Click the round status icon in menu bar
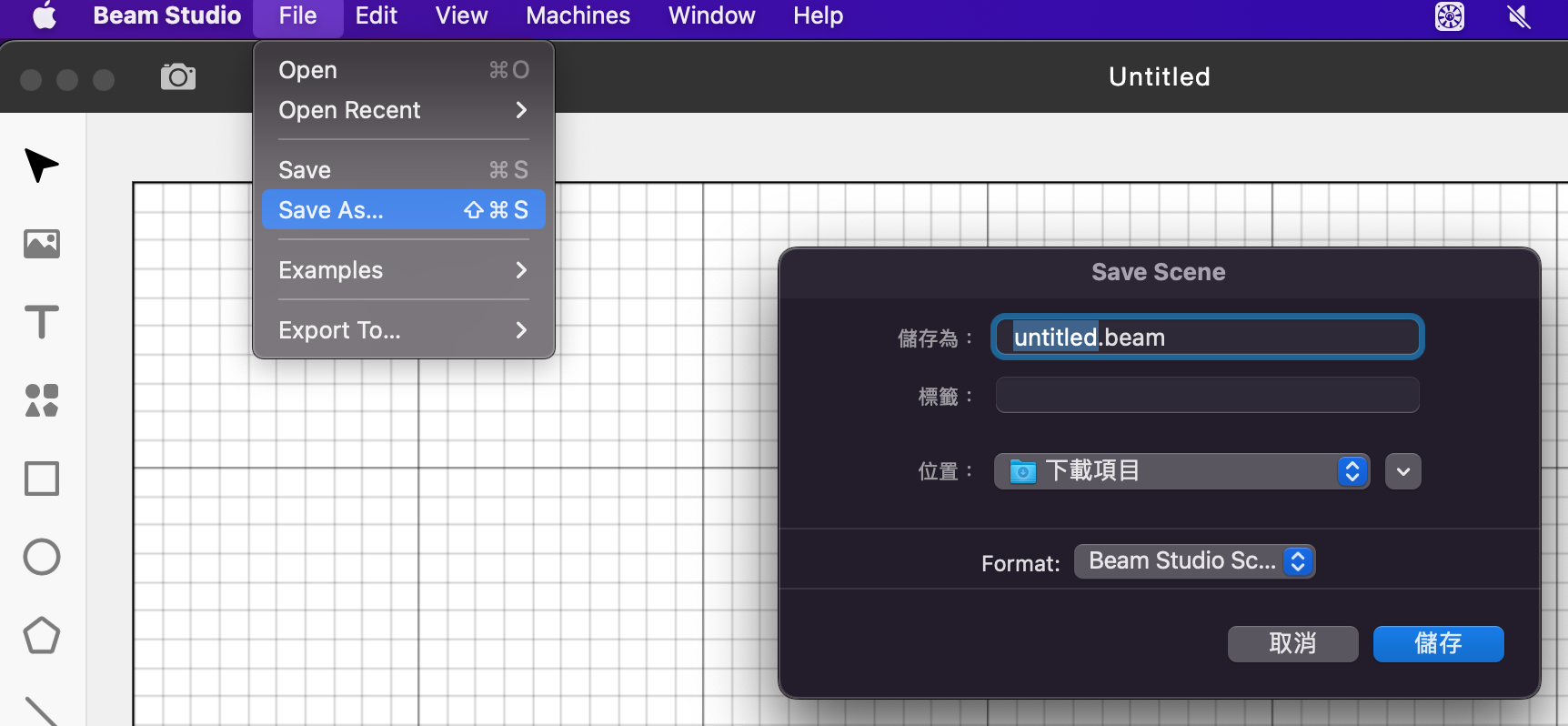 click(1450, 15)
